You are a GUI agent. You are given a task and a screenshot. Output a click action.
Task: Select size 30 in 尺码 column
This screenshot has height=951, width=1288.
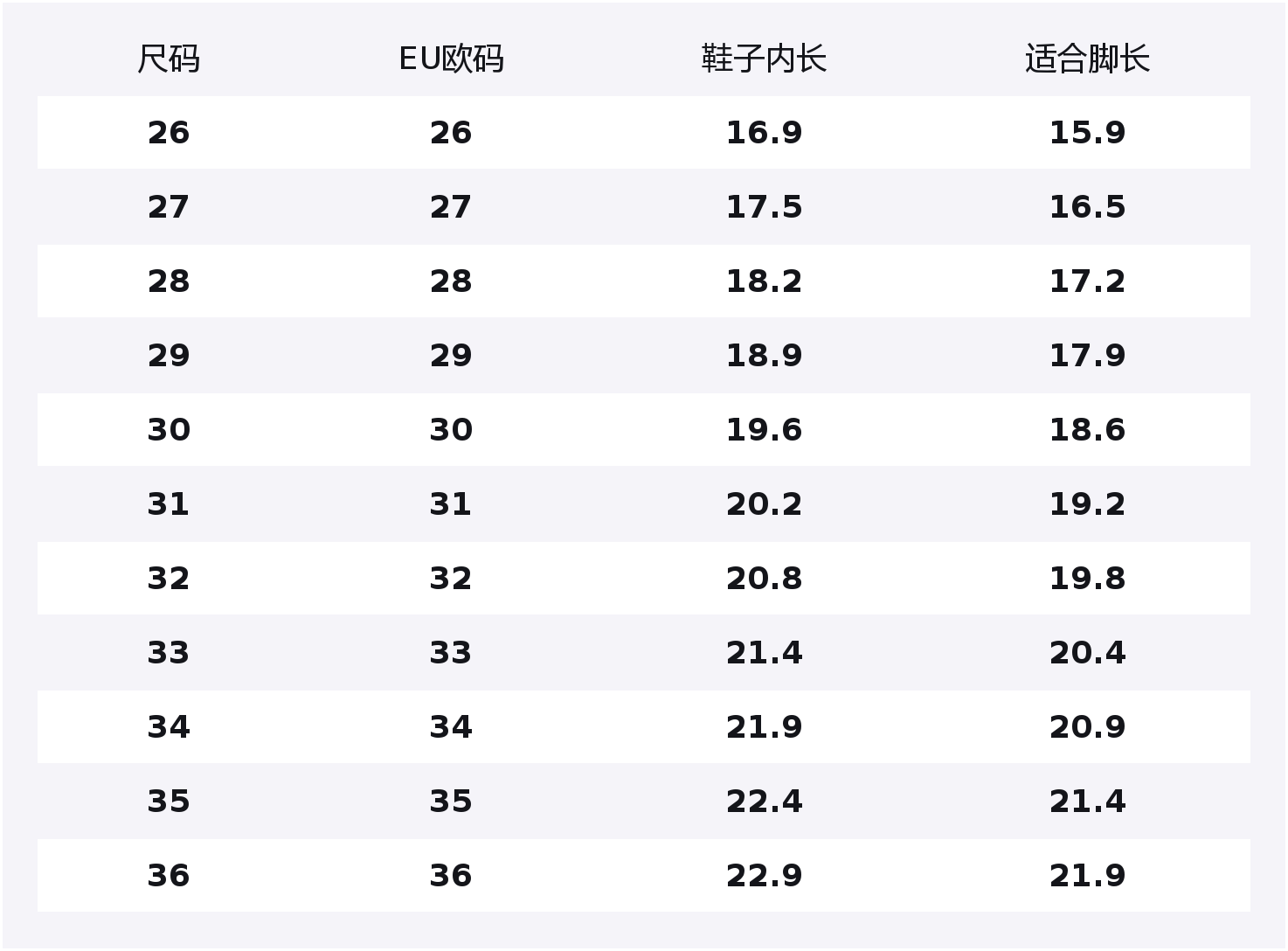[169, 430]
